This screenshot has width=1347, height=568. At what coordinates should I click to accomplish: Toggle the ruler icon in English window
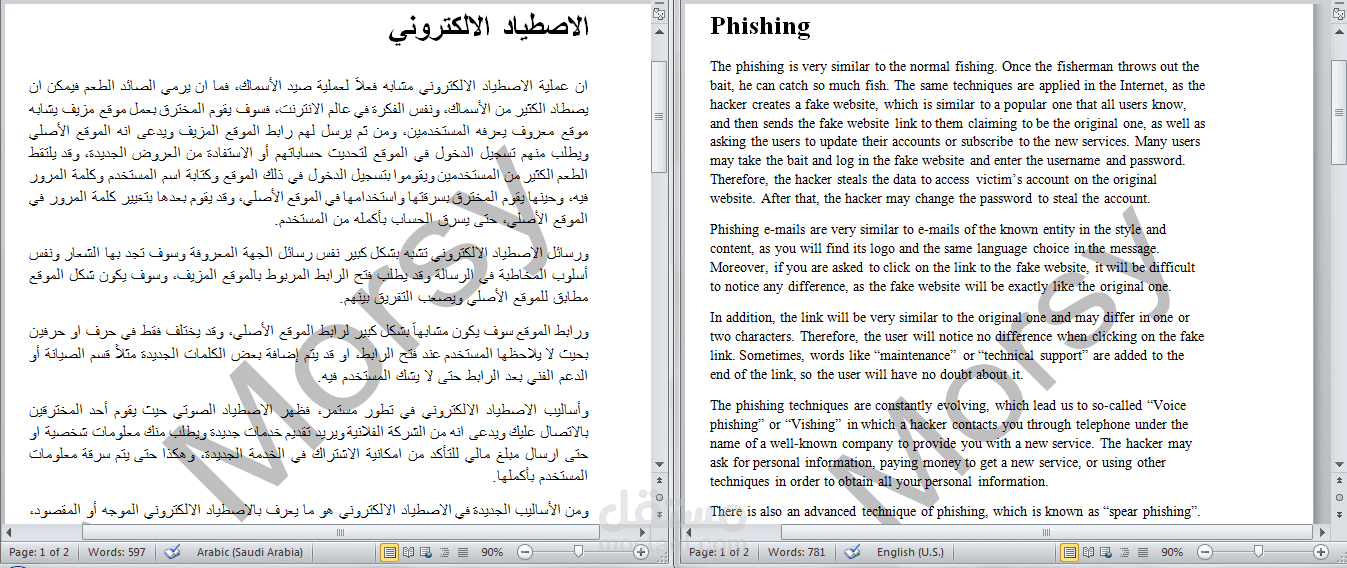click(x=1339, y=14)
